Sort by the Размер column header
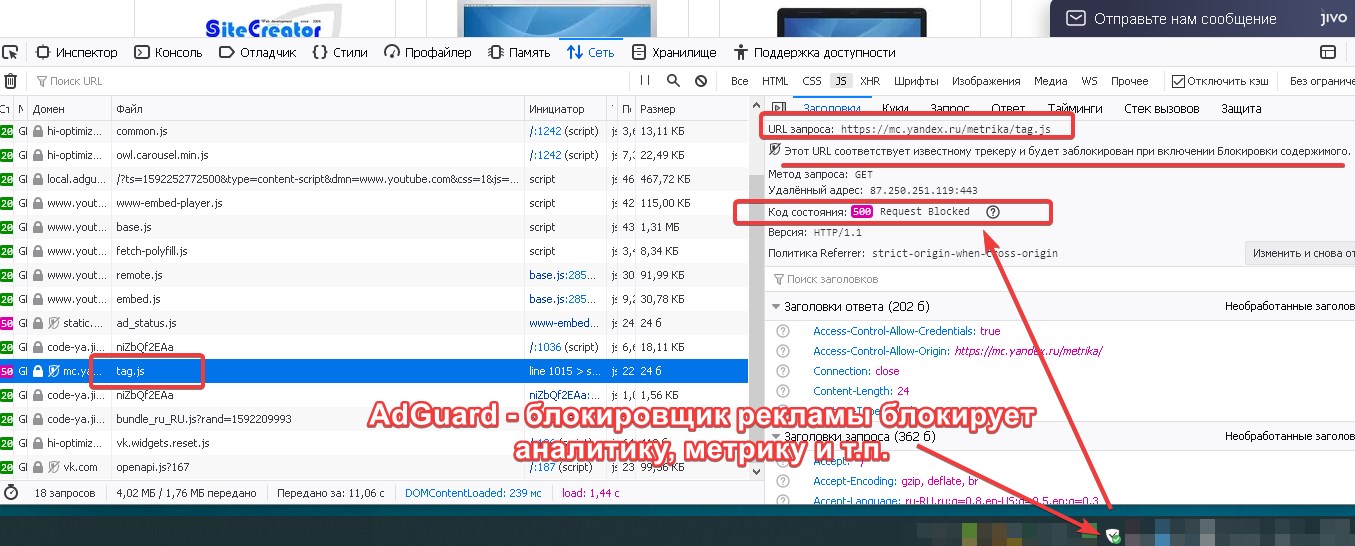 (x=691, y=109)
